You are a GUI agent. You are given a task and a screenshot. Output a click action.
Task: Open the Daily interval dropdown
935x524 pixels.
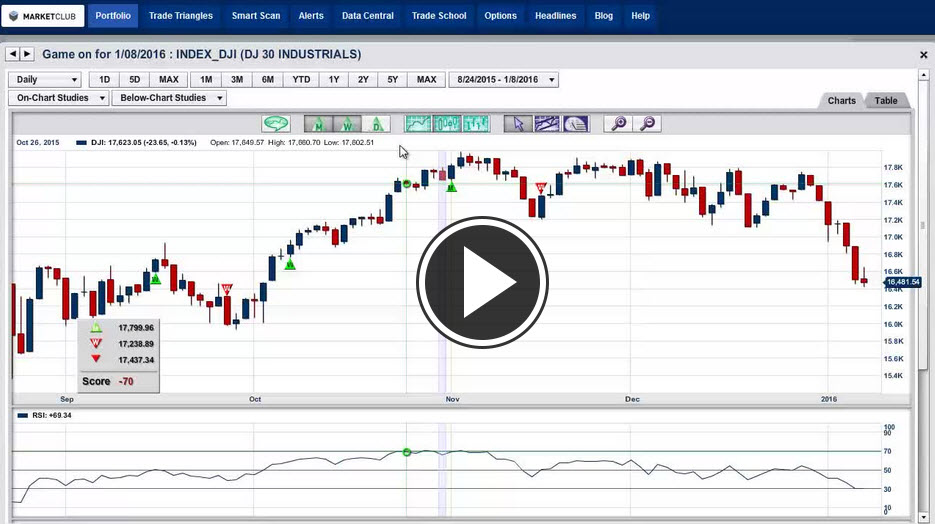tap(45, 80)
